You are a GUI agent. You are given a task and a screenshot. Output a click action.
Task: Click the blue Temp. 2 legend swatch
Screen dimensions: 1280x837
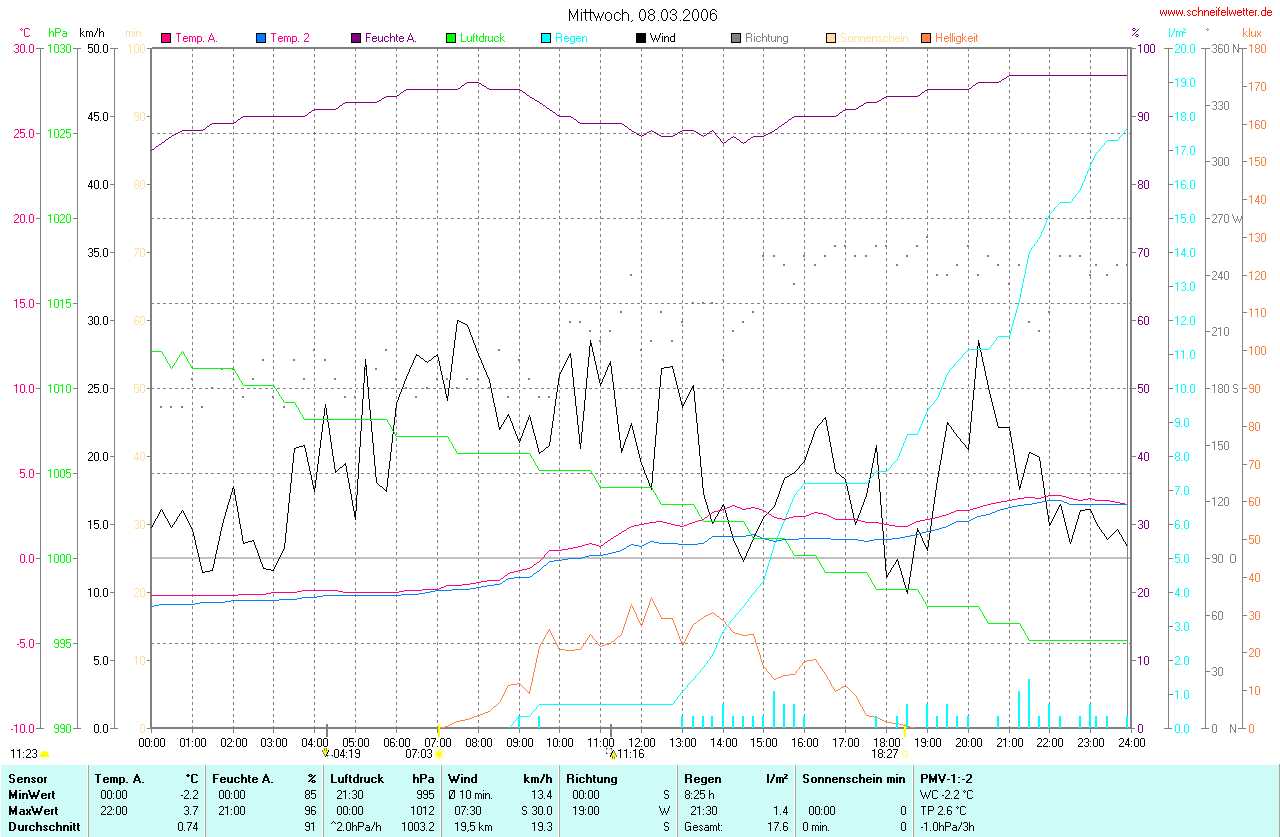click(261, 38)
